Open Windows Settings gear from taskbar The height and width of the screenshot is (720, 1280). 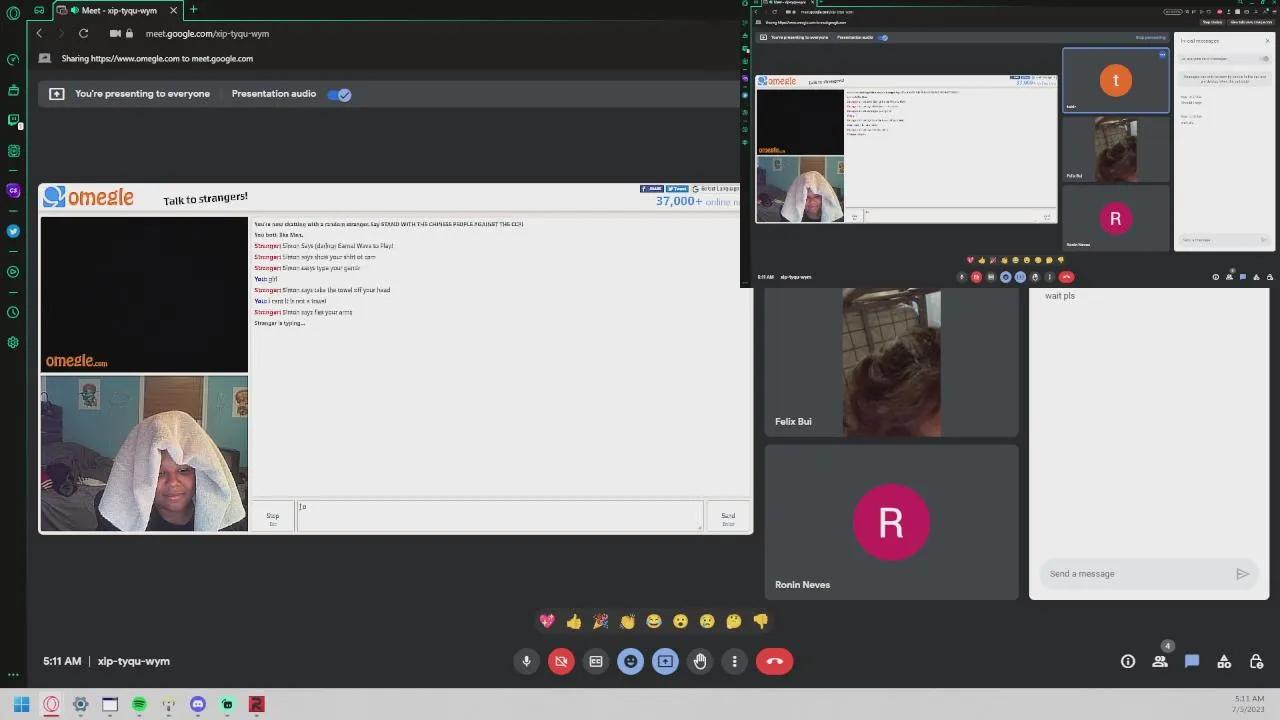pyautogui.click(x=80, y=704)
